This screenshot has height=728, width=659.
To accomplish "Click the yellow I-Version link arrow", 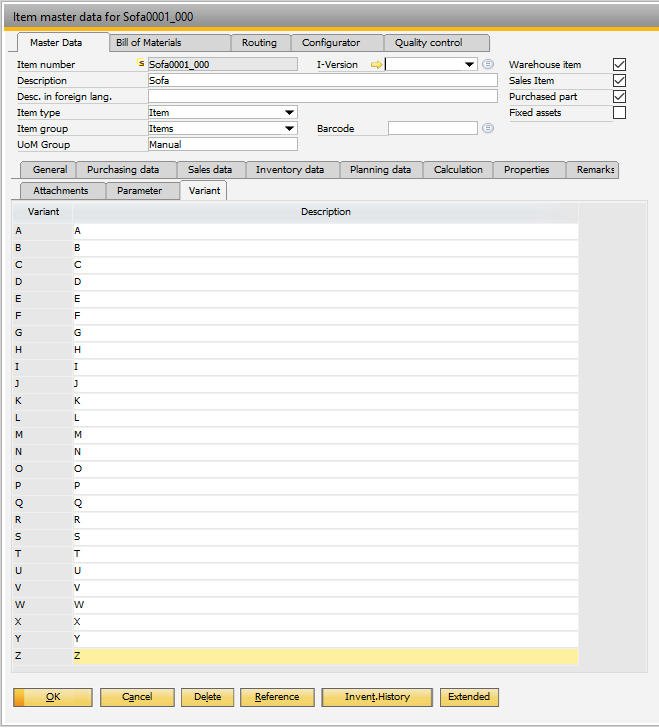I will coord(376,65).
